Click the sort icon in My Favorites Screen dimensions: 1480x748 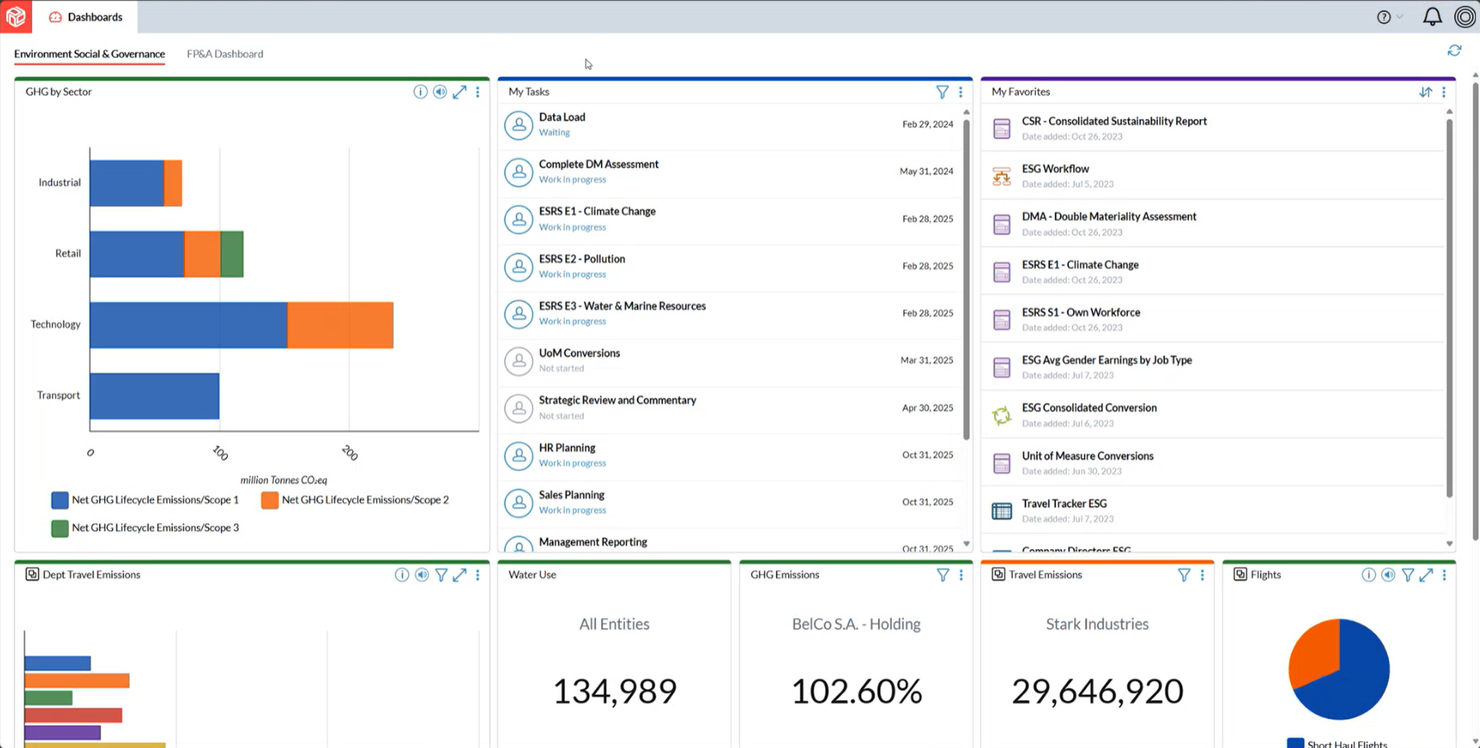point(1424,91)
